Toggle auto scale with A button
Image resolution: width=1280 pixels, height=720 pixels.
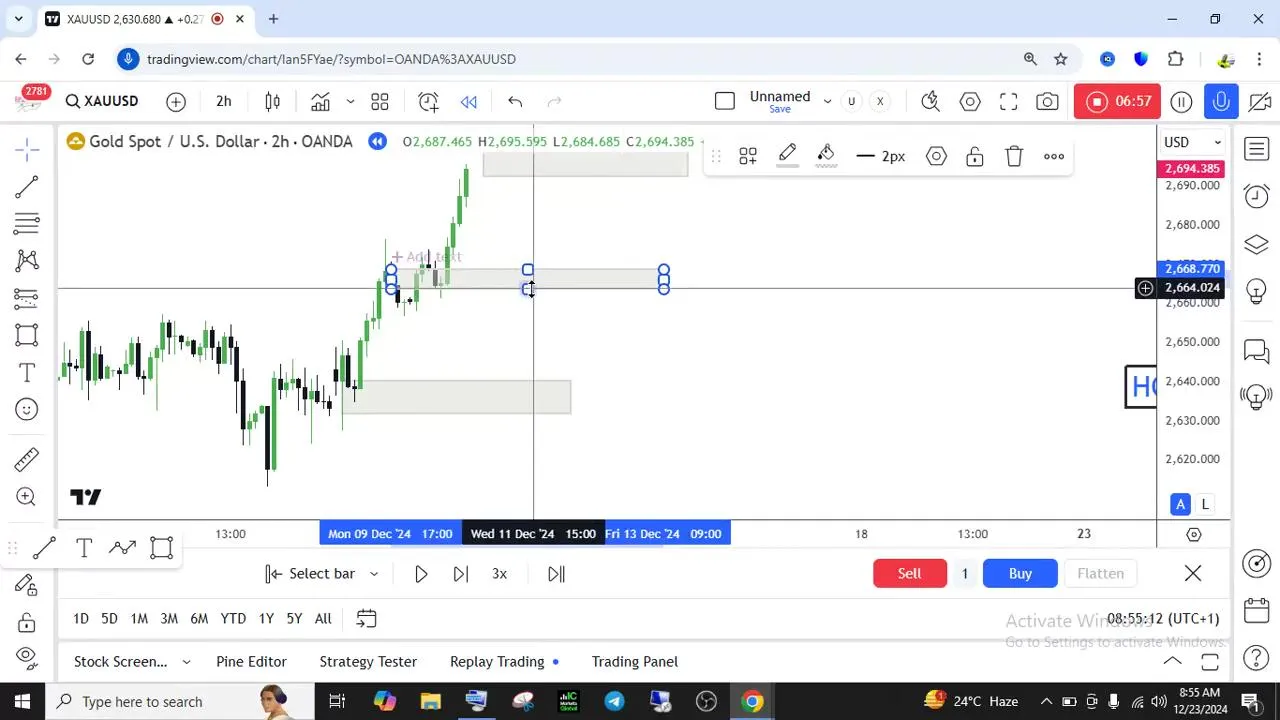pos(1181,504)
